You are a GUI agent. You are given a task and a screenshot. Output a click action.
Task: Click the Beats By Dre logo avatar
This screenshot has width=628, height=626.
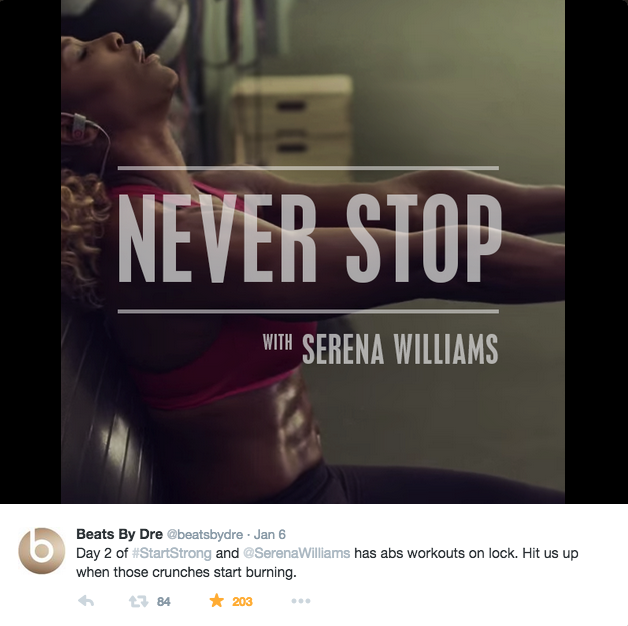(42, 550)
